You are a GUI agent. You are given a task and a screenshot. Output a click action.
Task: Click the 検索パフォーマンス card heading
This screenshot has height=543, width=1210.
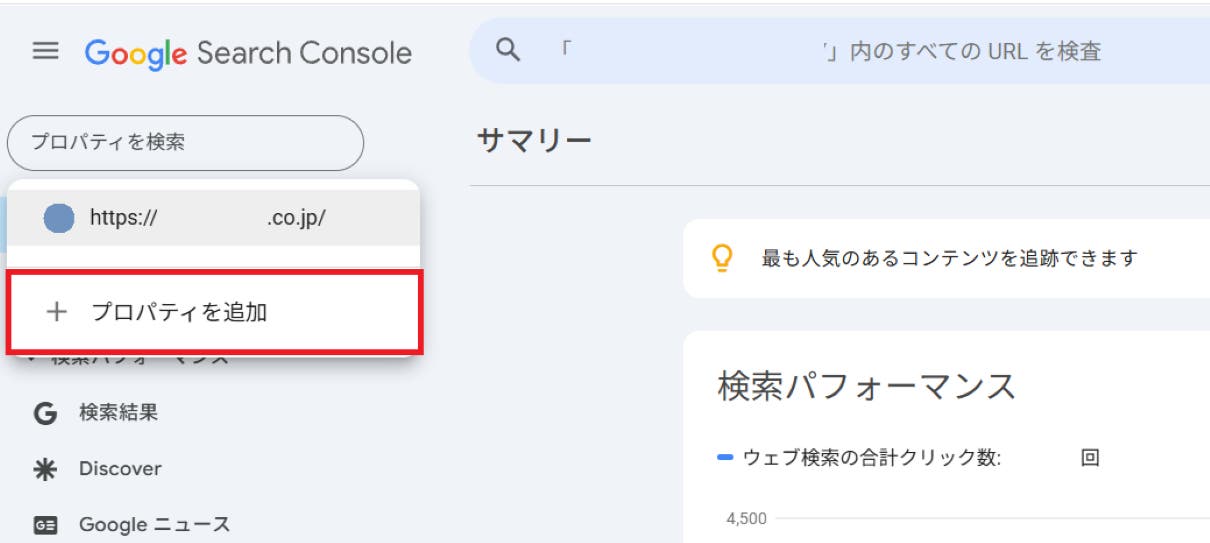[x=867, y=386]
